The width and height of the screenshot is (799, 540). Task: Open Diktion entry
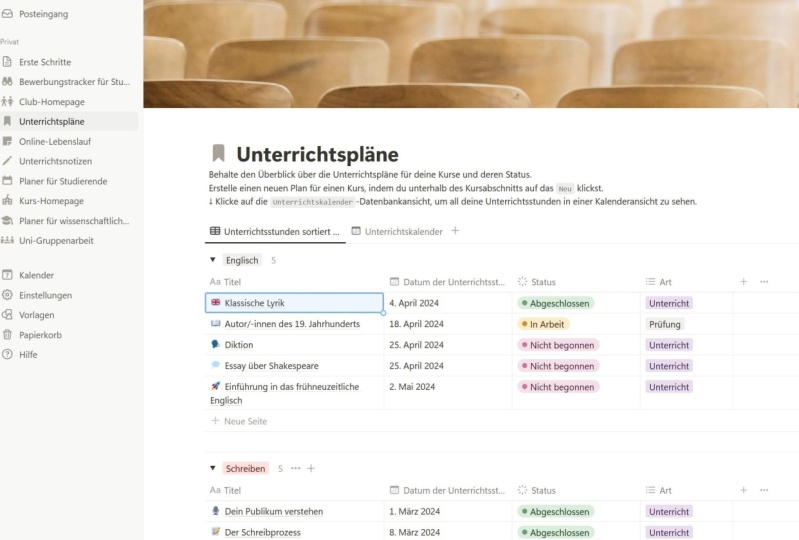238,345
